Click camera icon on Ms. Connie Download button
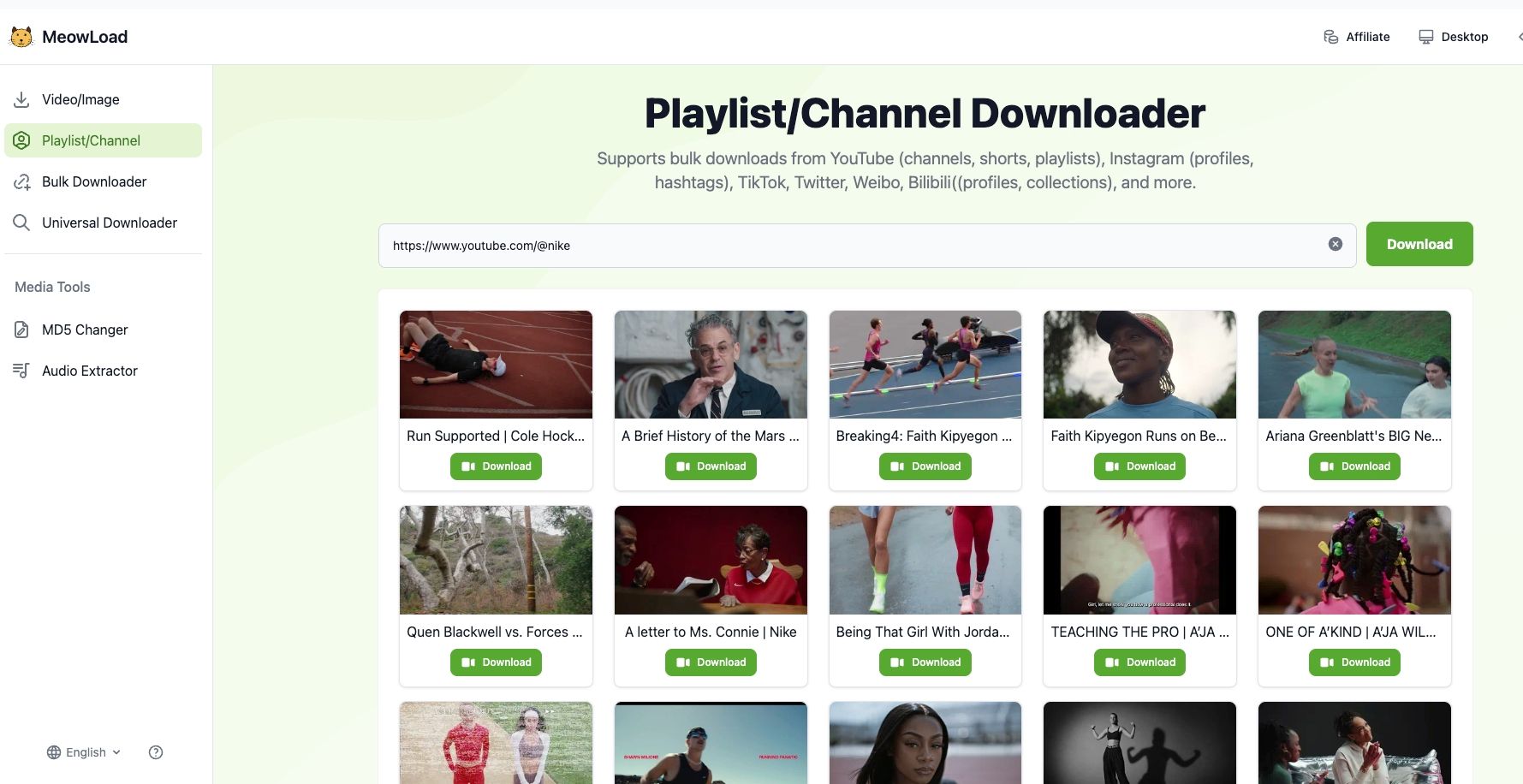This screenshot has height=784, width=1523. point(683,662)
